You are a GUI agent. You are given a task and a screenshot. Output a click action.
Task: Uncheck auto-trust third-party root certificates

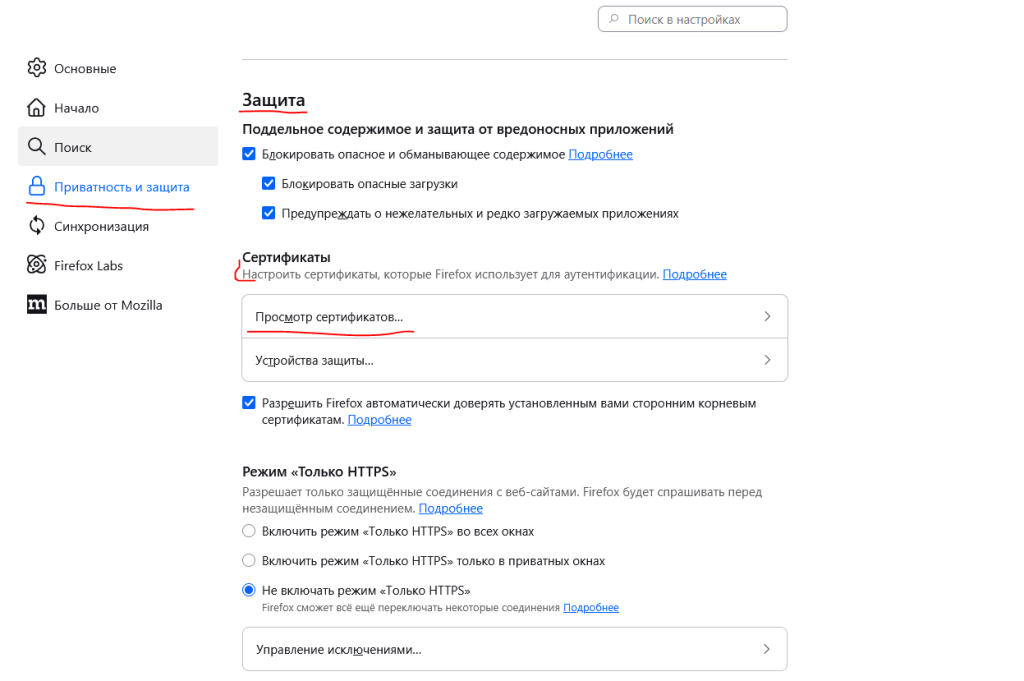coord(249,403)
